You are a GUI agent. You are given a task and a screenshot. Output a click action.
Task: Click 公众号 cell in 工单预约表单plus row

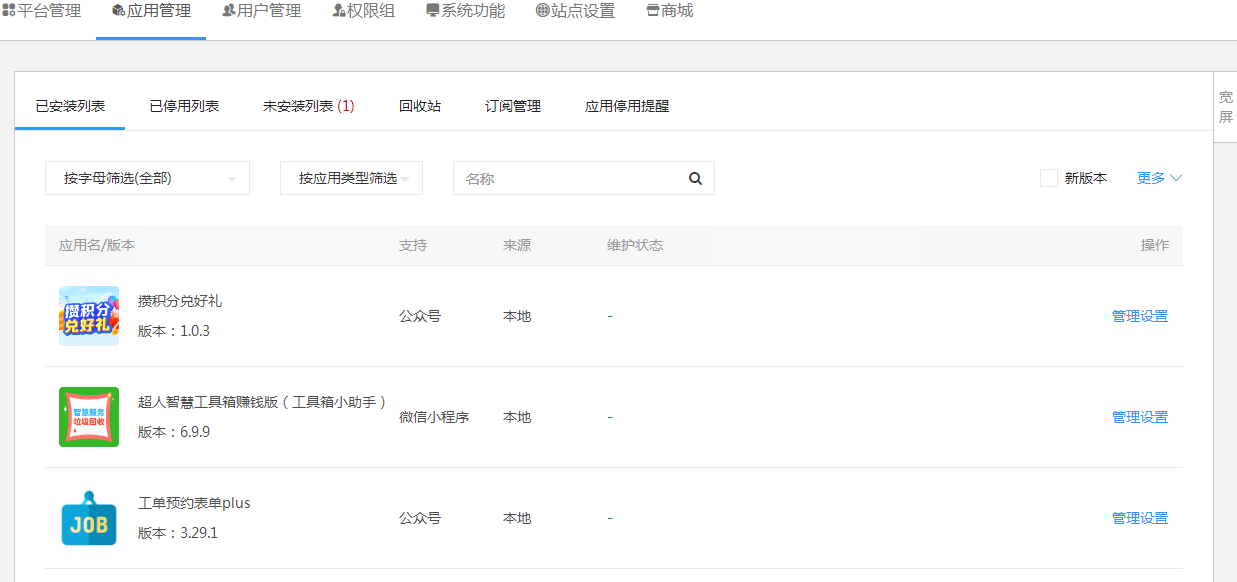[x=420, y=518]
